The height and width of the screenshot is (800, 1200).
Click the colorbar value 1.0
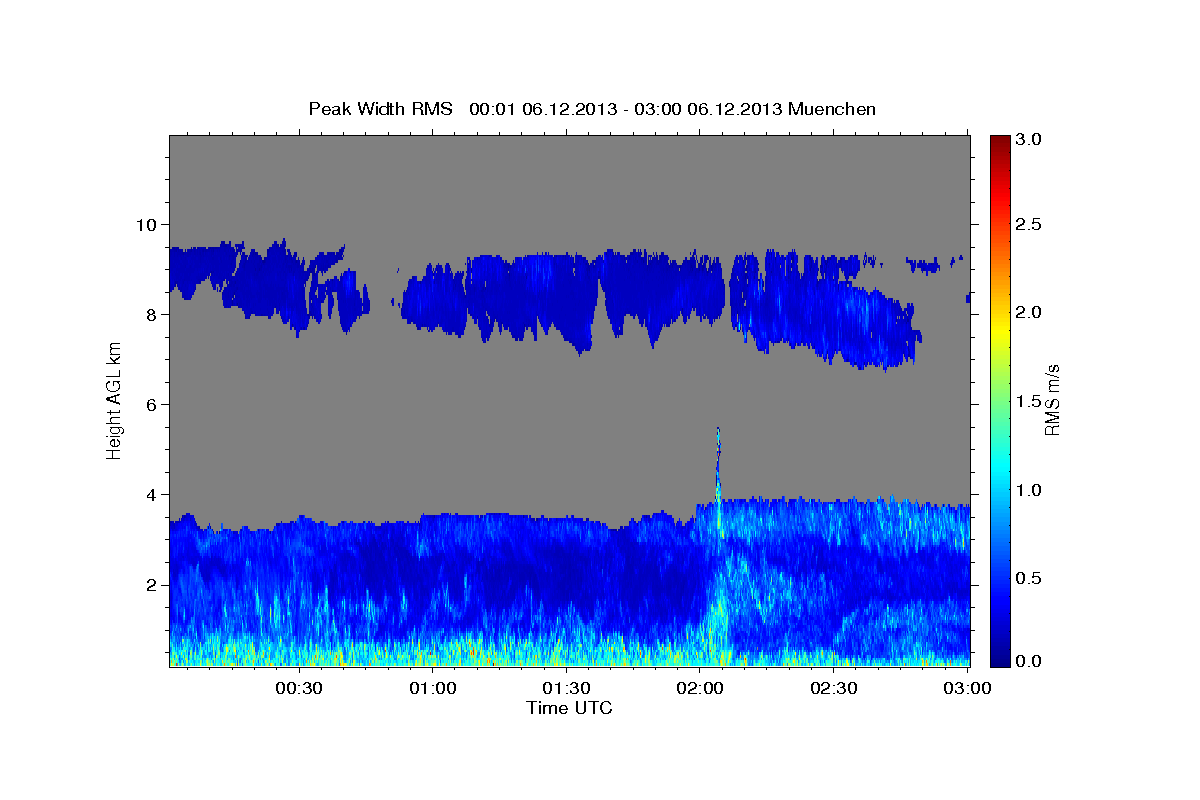pos(1029,490)
